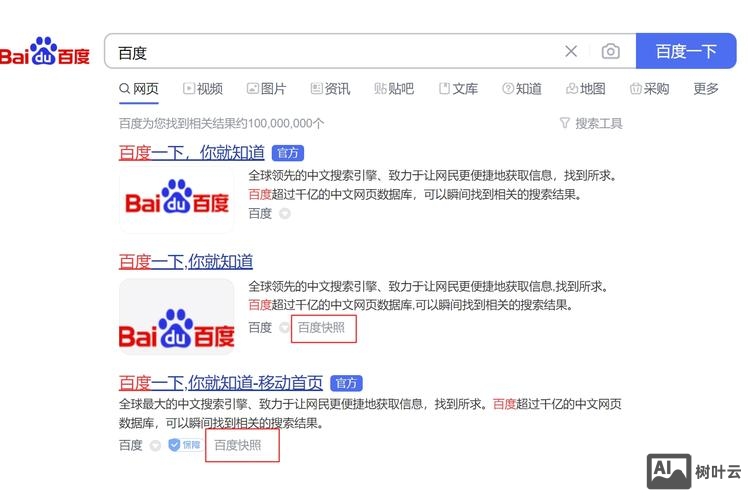Open the 采购 tab

pos(650,89)
